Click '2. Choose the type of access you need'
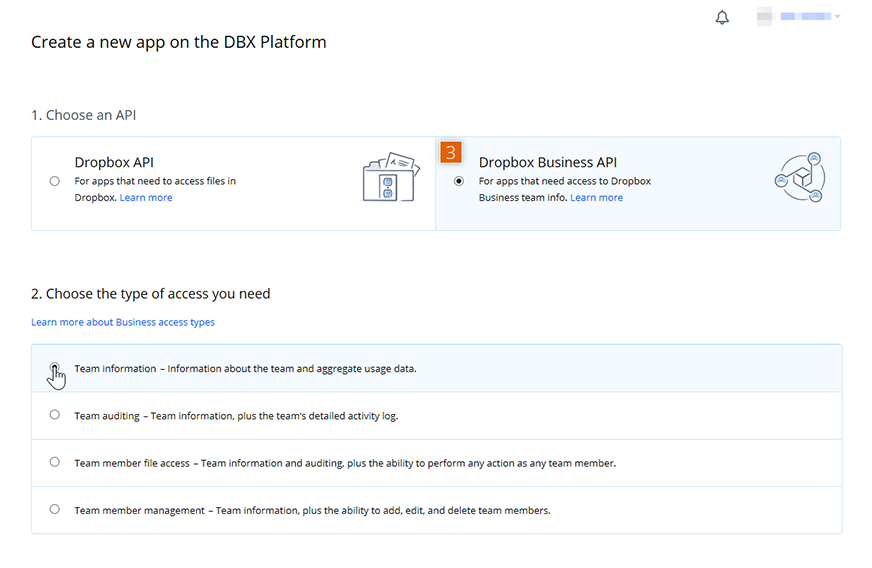Screen dimensions: 872x568 click(x=151, y=294)
